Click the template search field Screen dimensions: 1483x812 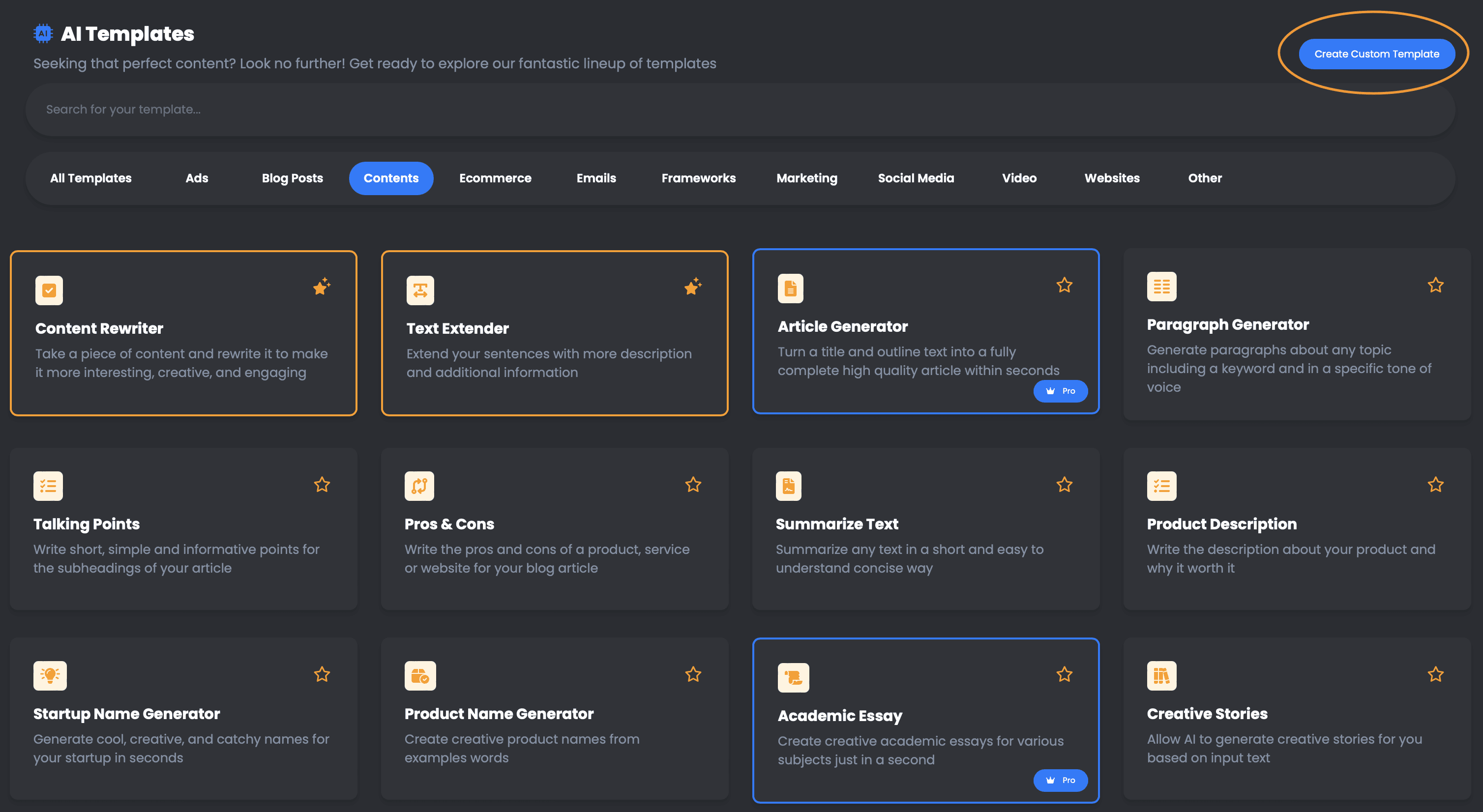point(740,109)
